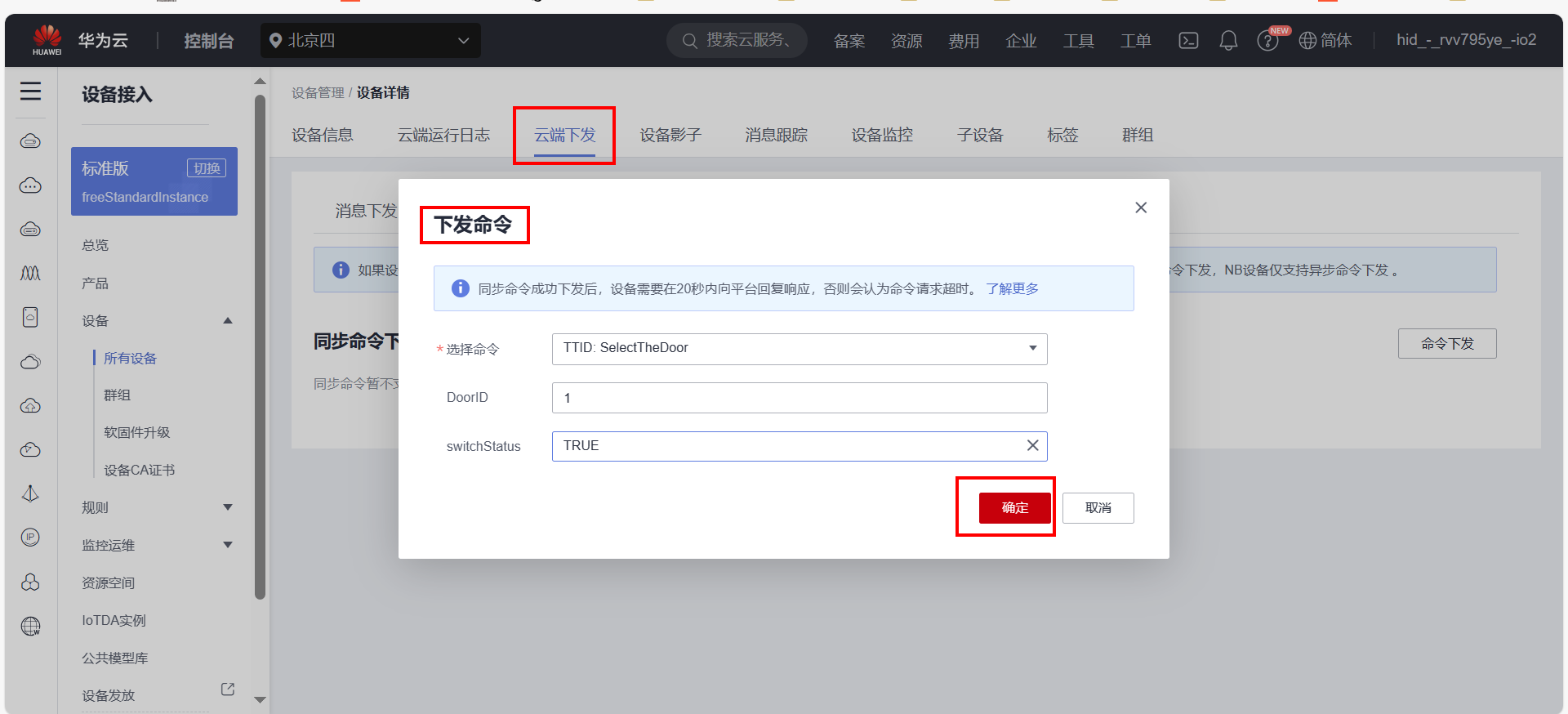Switch to the 云端运行日志 tab

pyautogui.click(x=443, y=136)
